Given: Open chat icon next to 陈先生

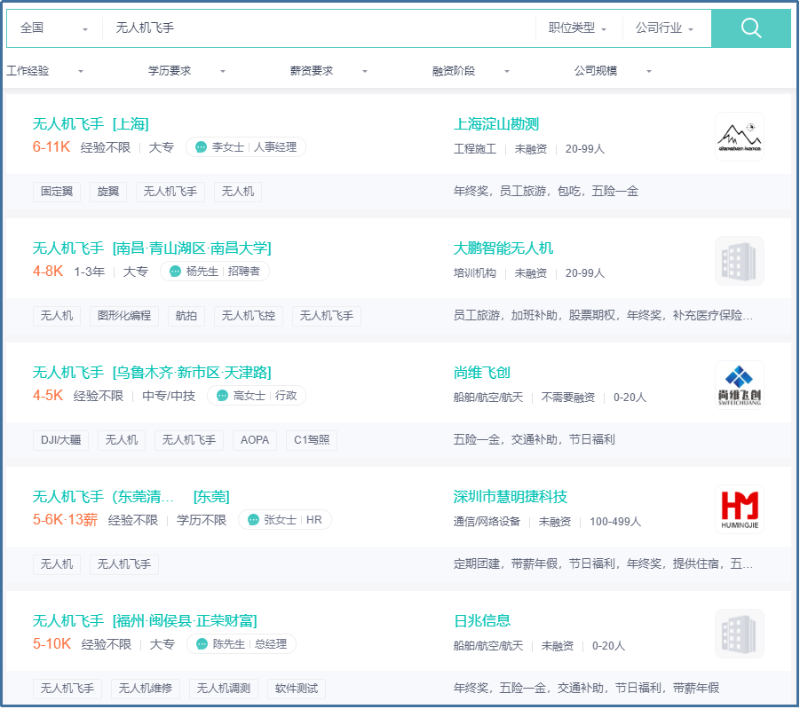Looking at the screenshot, I should (202, 644).
